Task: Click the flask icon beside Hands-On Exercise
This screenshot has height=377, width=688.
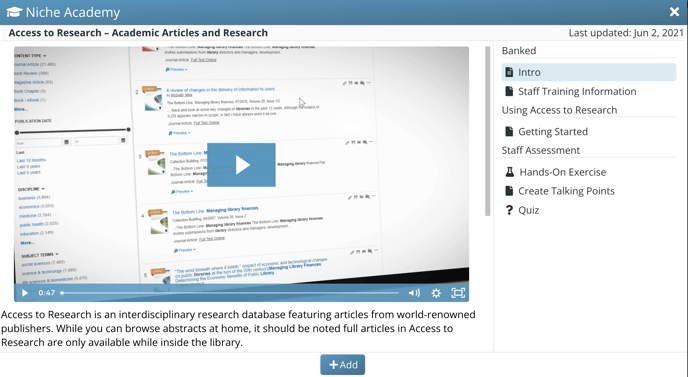Action: [509, 172]
